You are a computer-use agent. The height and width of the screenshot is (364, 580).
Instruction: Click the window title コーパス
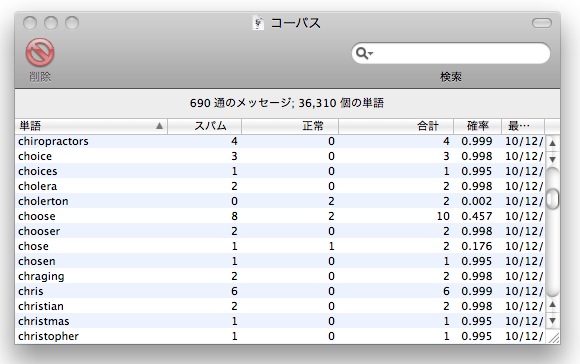(296, 23)
